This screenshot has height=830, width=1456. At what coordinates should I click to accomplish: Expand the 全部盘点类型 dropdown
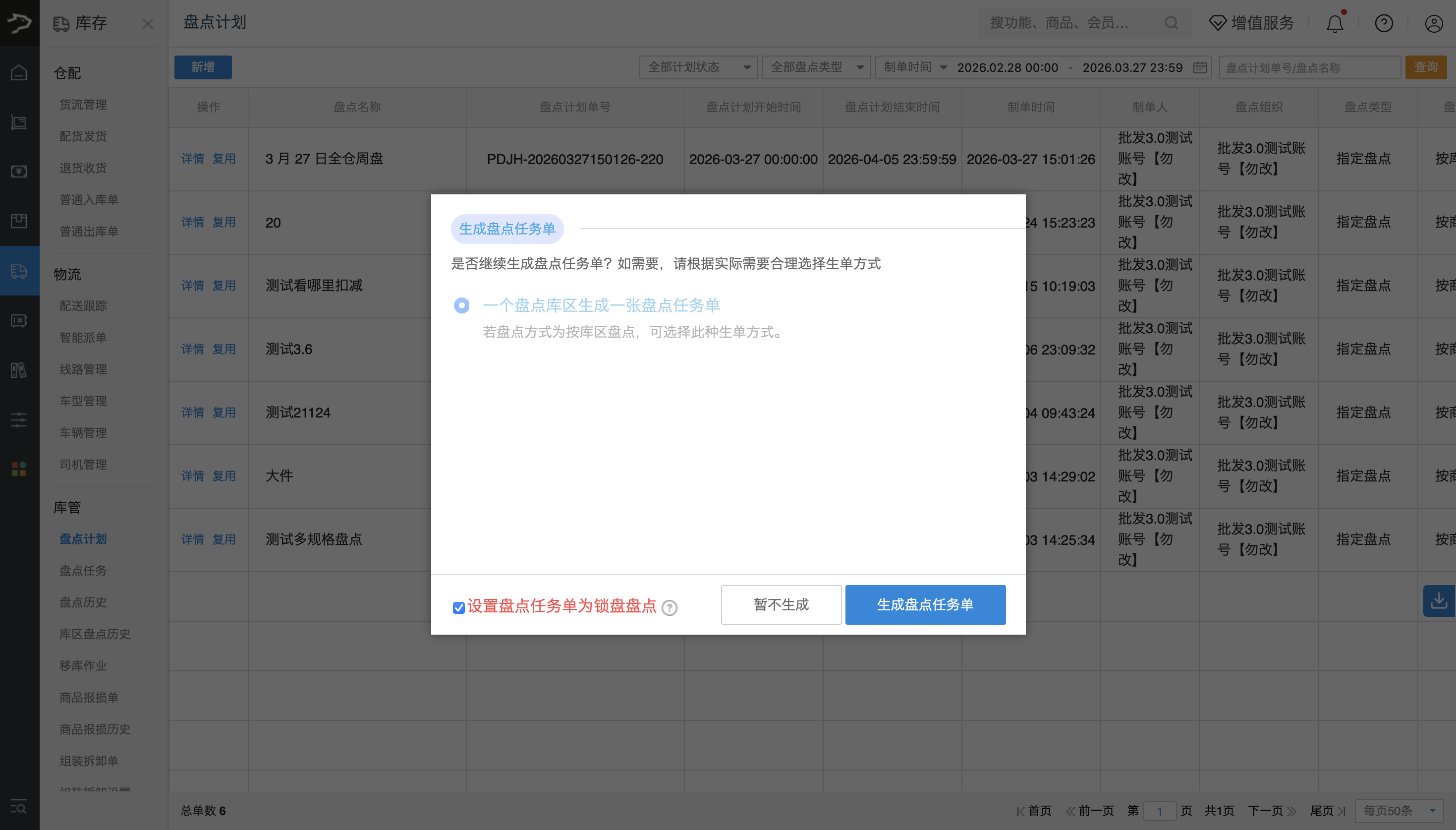[816, 67]
